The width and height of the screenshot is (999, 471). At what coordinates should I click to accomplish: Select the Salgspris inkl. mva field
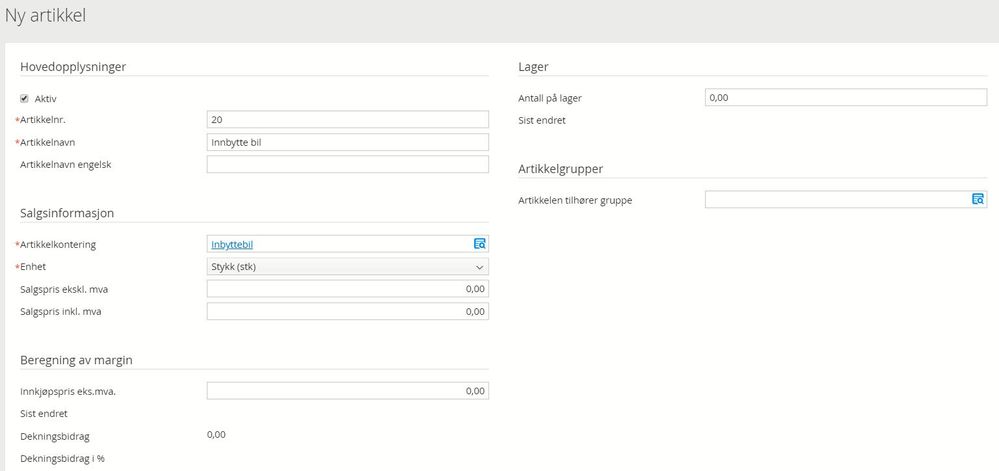347,311
